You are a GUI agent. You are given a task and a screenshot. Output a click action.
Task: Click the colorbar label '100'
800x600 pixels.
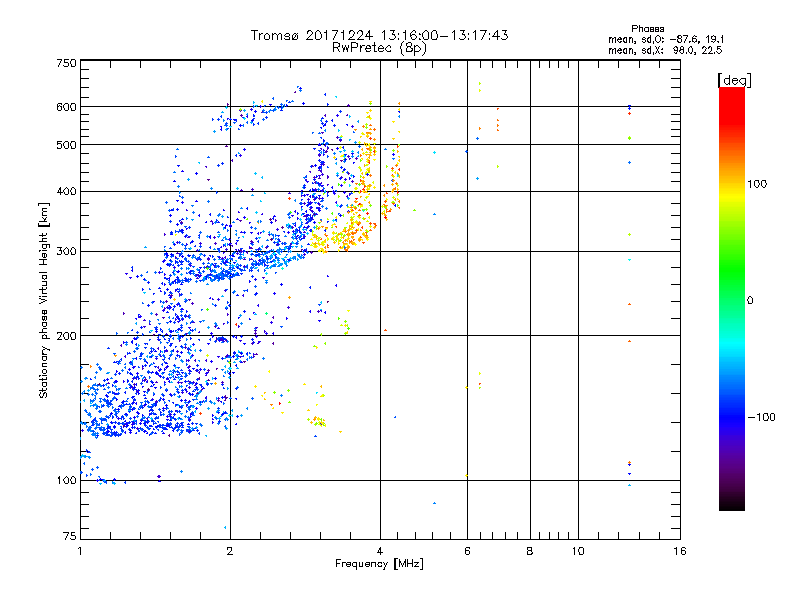[757, 184]
